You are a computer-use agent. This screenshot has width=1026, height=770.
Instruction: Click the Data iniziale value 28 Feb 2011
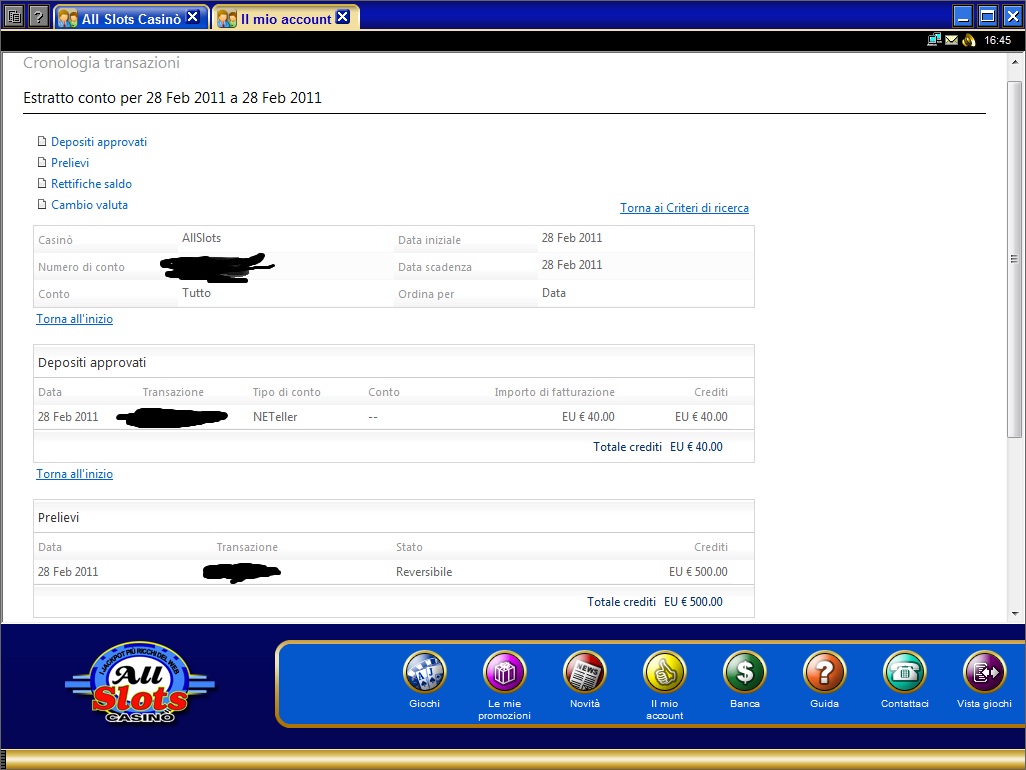coord(572,238)
